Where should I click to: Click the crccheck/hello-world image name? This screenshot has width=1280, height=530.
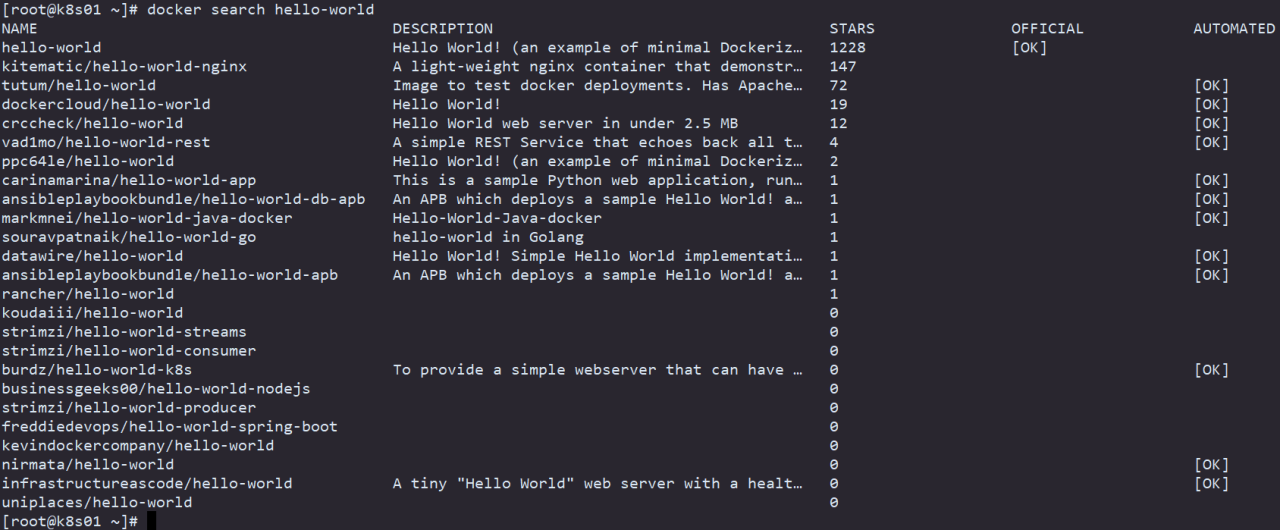92,124
